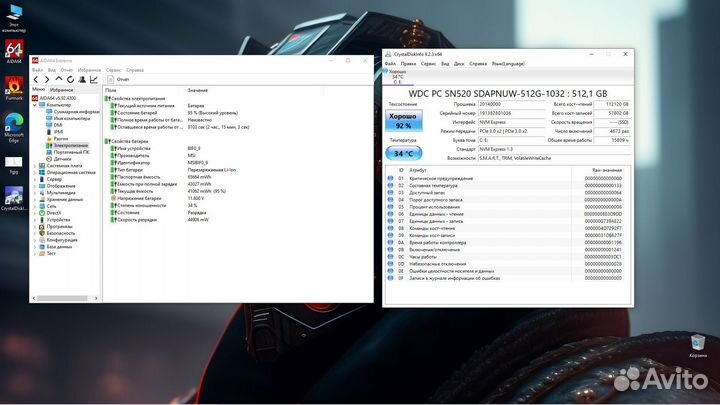This screenshot has height=405, width=720.
Task: Select Имя компьютера in AIDA64 tree
Action: (x=68, y=118)
